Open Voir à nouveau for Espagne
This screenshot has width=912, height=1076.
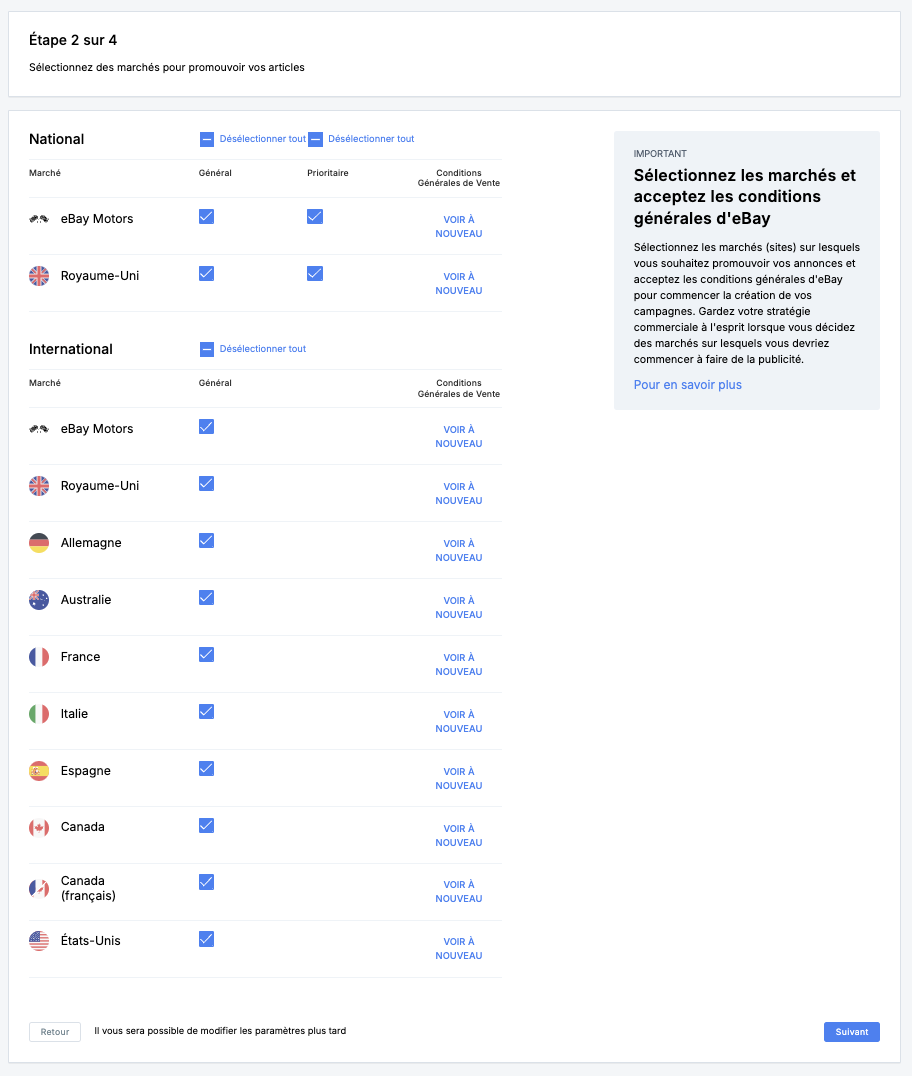(x=458, y=778)
